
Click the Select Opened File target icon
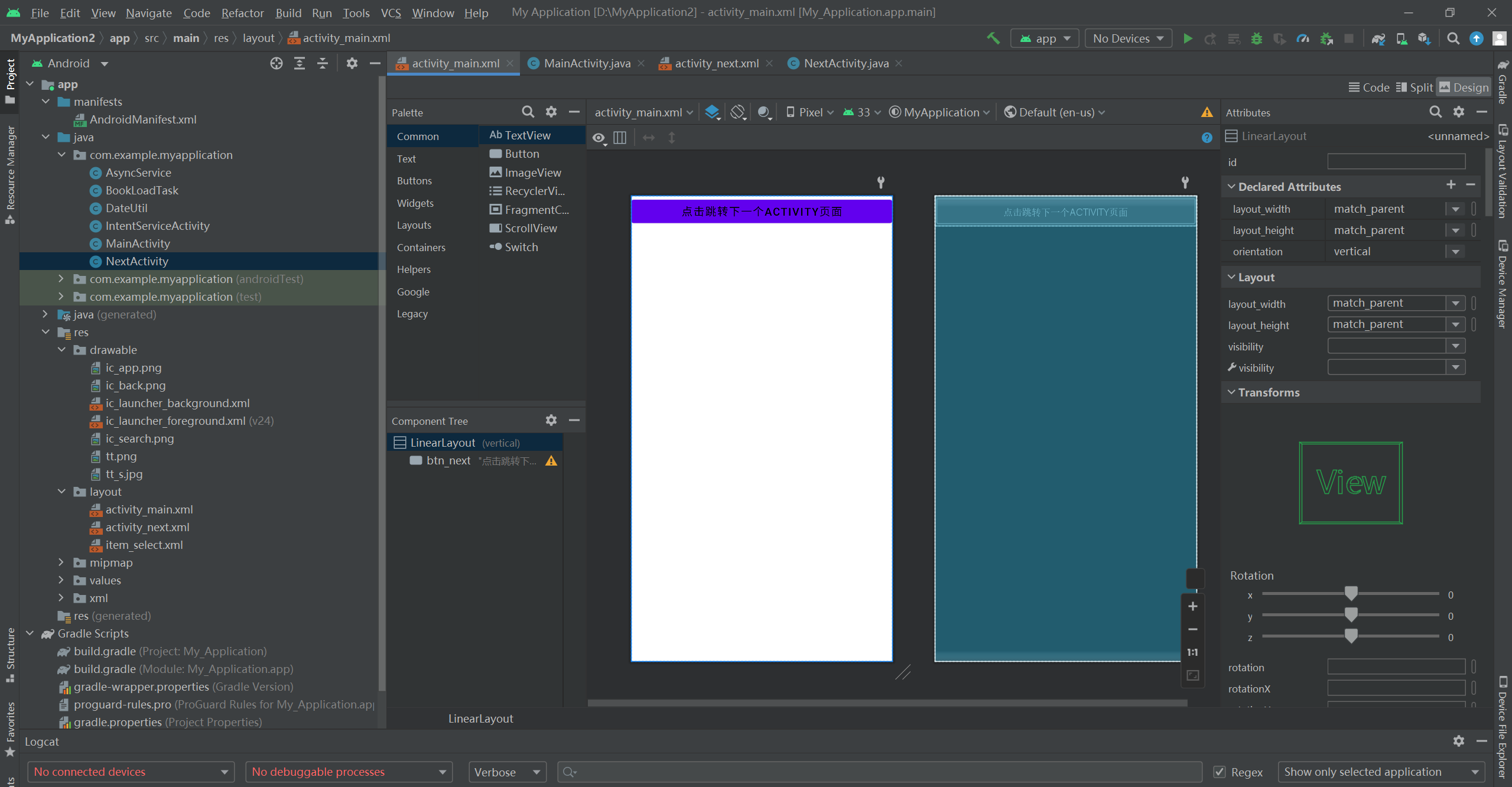click(276, 63)
